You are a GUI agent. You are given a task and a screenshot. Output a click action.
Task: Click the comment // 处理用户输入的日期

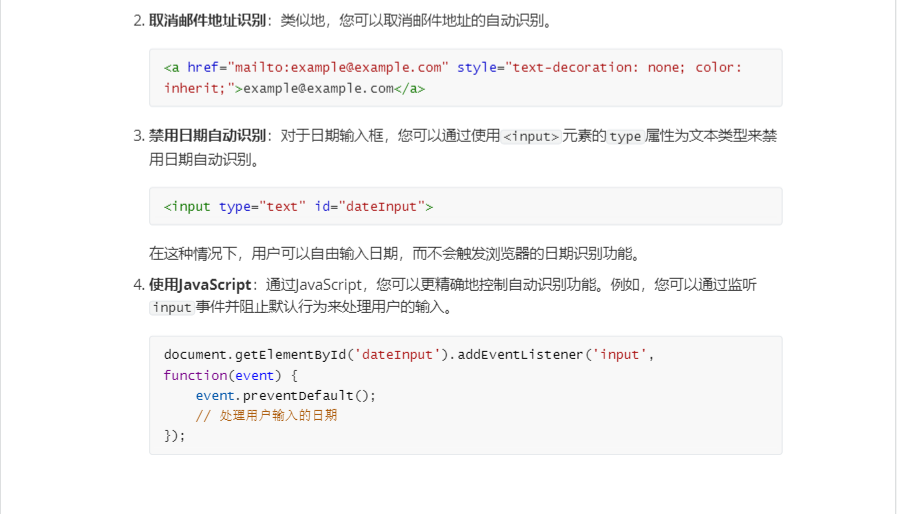[266, 415]
